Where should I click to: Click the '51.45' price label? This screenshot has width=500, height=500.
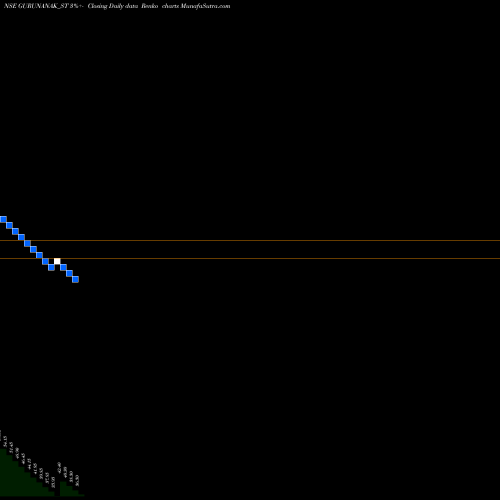tap(11, 447)
